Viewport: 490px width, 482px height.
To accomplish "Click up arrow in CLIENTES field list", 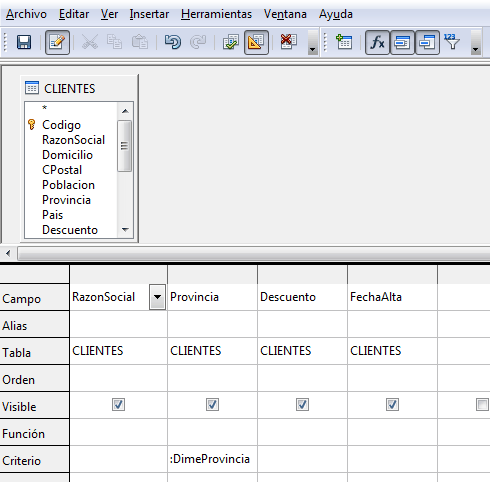I will click(x=125, y=111).
